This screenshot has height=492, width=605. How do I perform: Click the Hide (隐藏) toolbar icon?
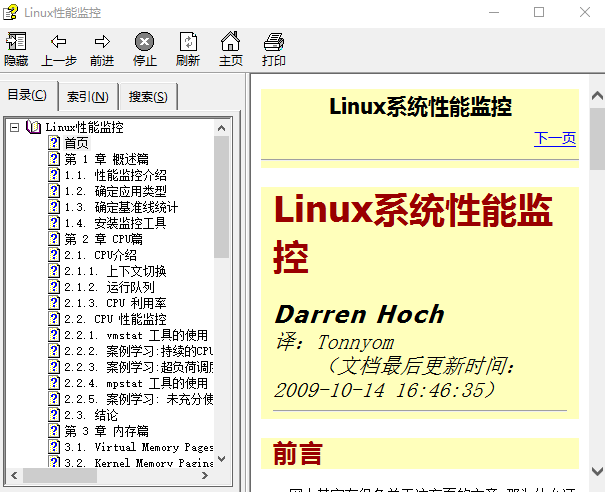coord(16,48)
